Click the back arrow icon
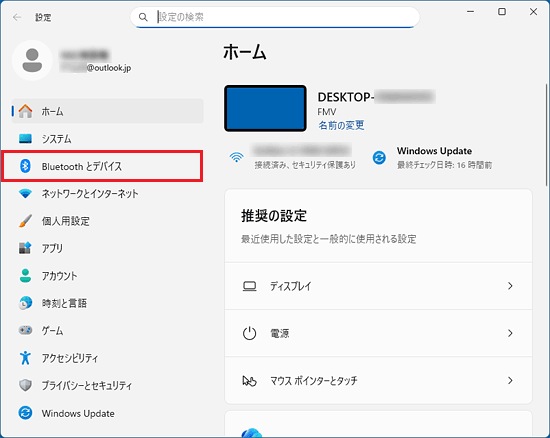Screen dimensions: 550x438 [17, 17]
